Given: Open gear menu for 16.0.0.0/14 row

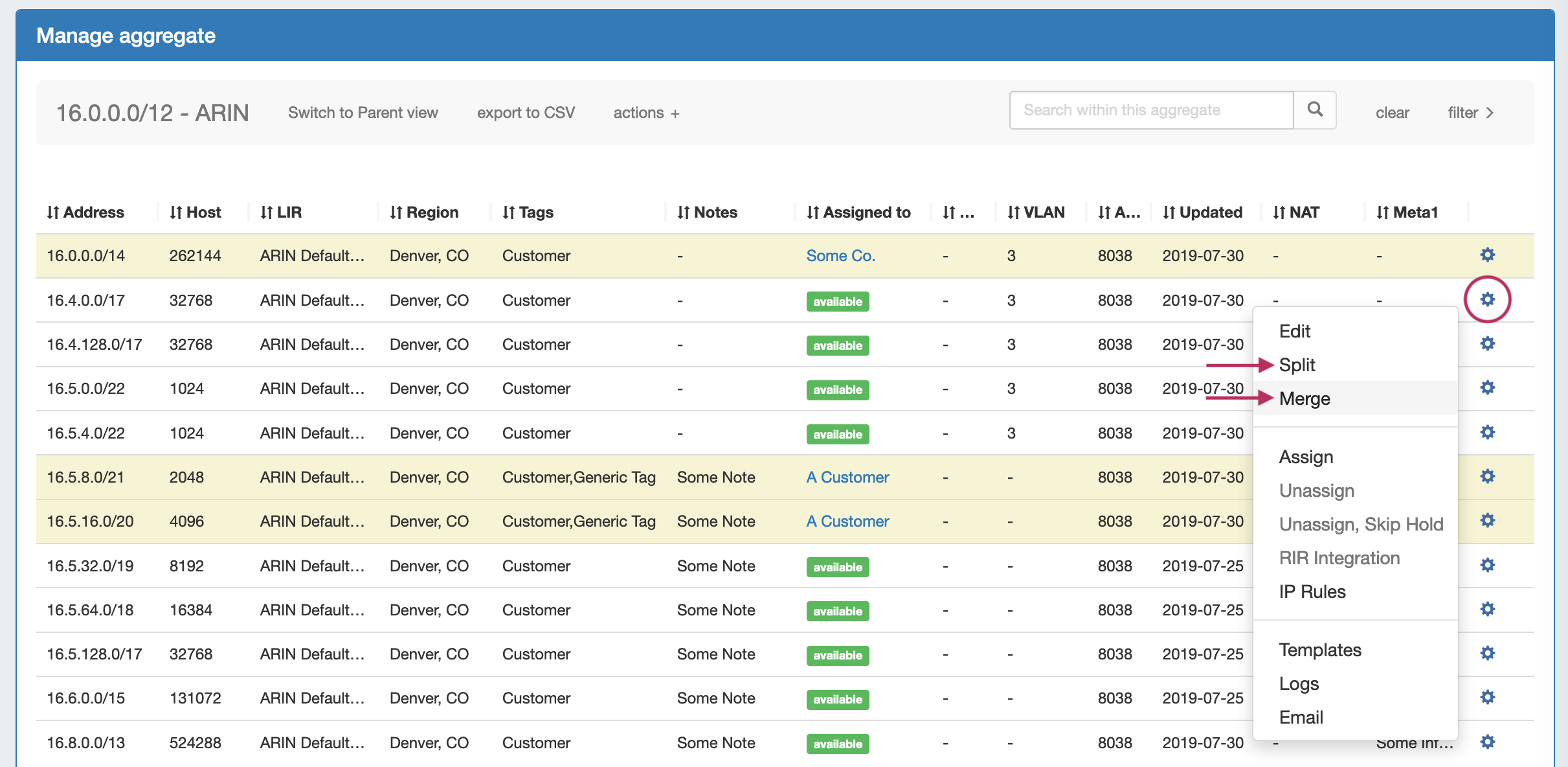Looking at the screenshot, I should [x=1487, y=255].
